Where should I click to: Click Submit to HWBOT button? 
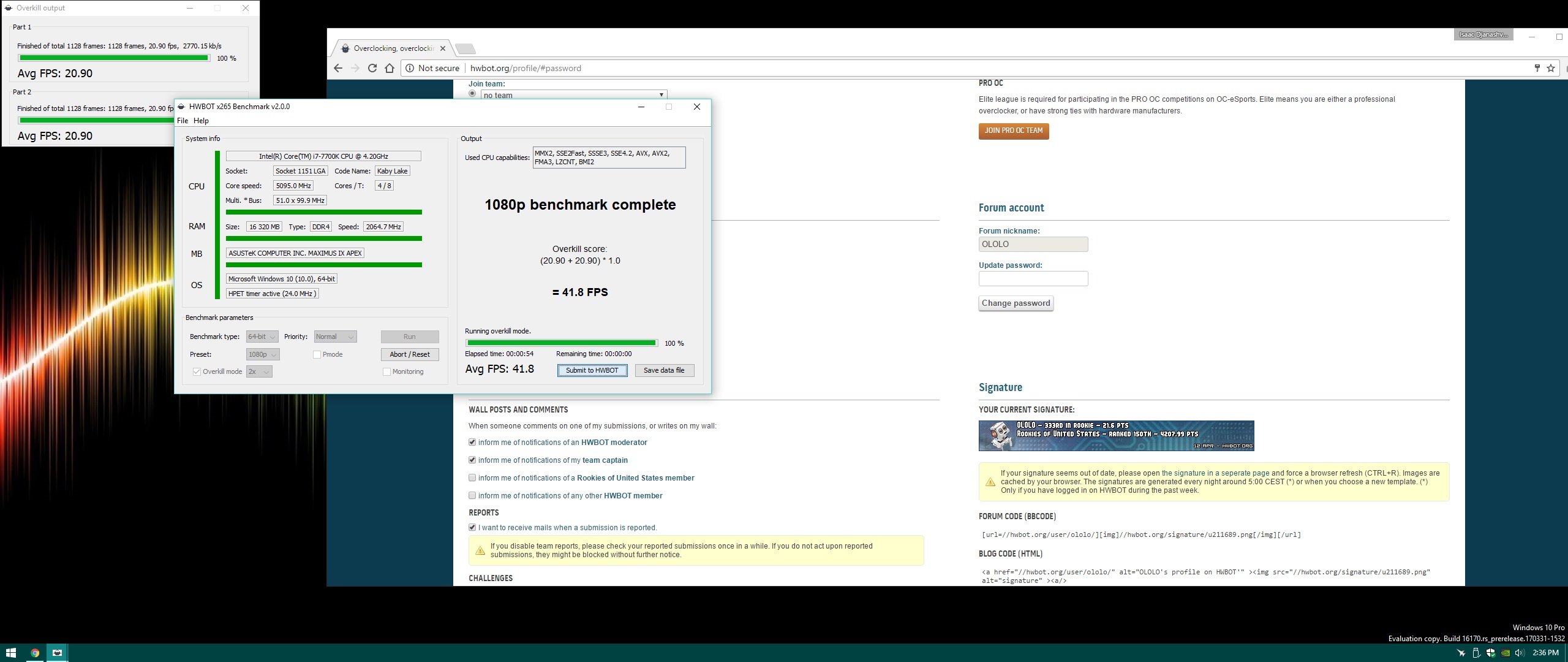[592, 370]
